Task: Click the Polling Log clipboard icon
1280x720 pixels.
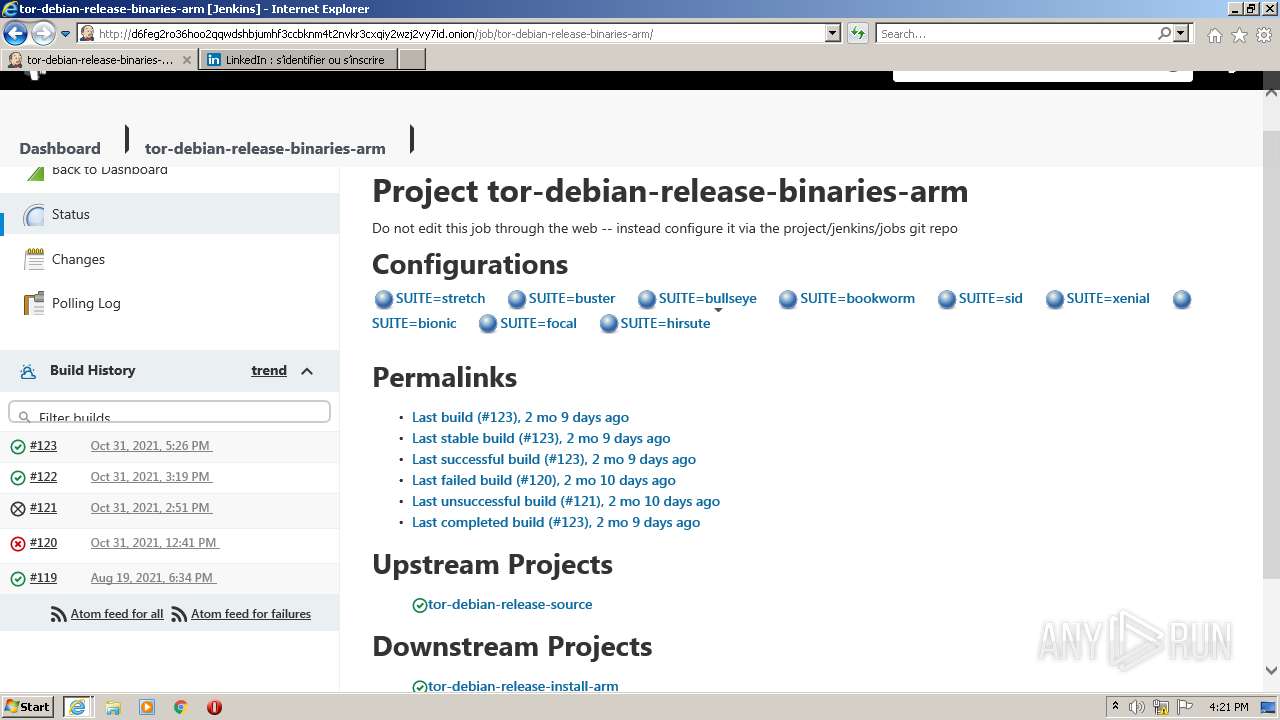Action: (x=34, y=303)
